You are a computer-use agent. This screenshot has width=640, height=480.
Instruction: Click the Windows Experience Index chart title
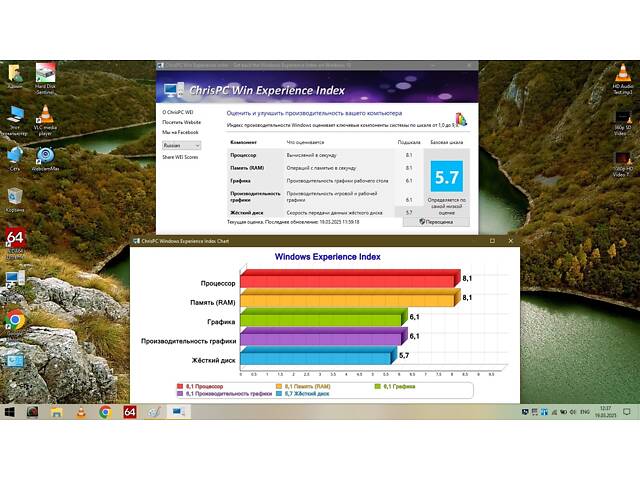pos(328,257)
